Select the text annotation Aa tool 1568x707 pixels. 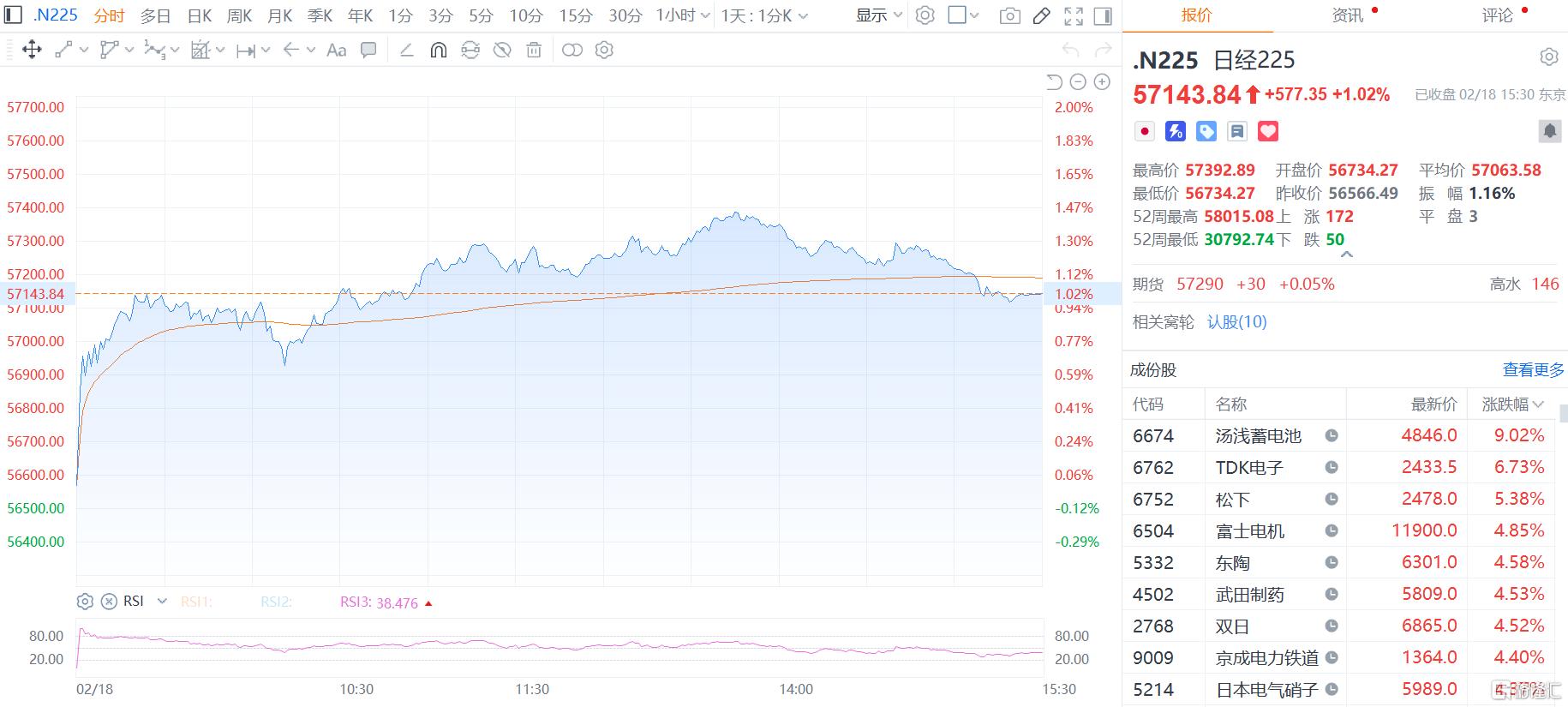[x=337, y=51]
